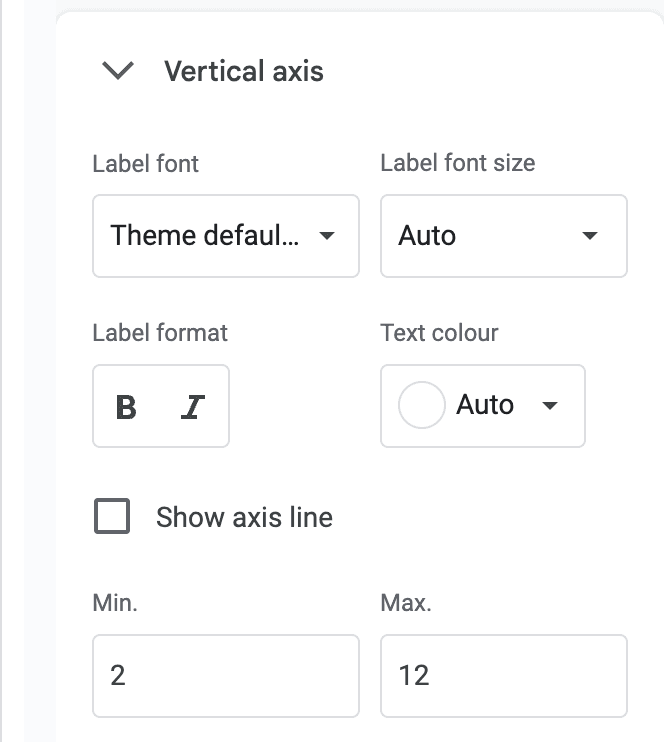Open the Label font size Auto dropdown
Image resolution: width=668 pixels, height=742 pixels.
click(503, 236)
